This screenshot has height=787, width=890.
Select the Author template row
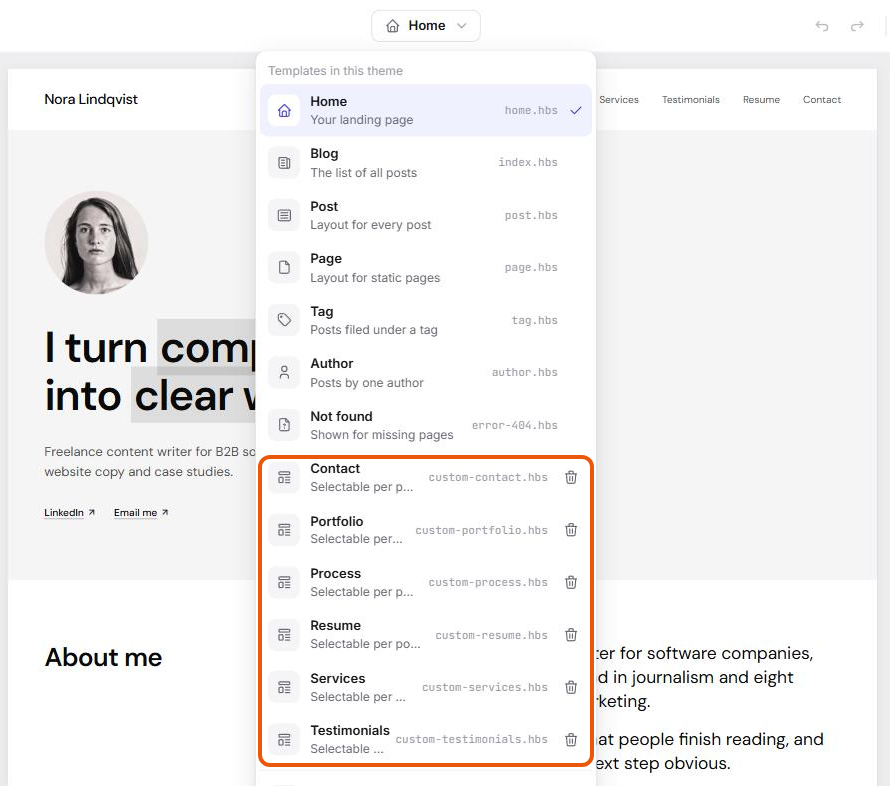(426, 373)
